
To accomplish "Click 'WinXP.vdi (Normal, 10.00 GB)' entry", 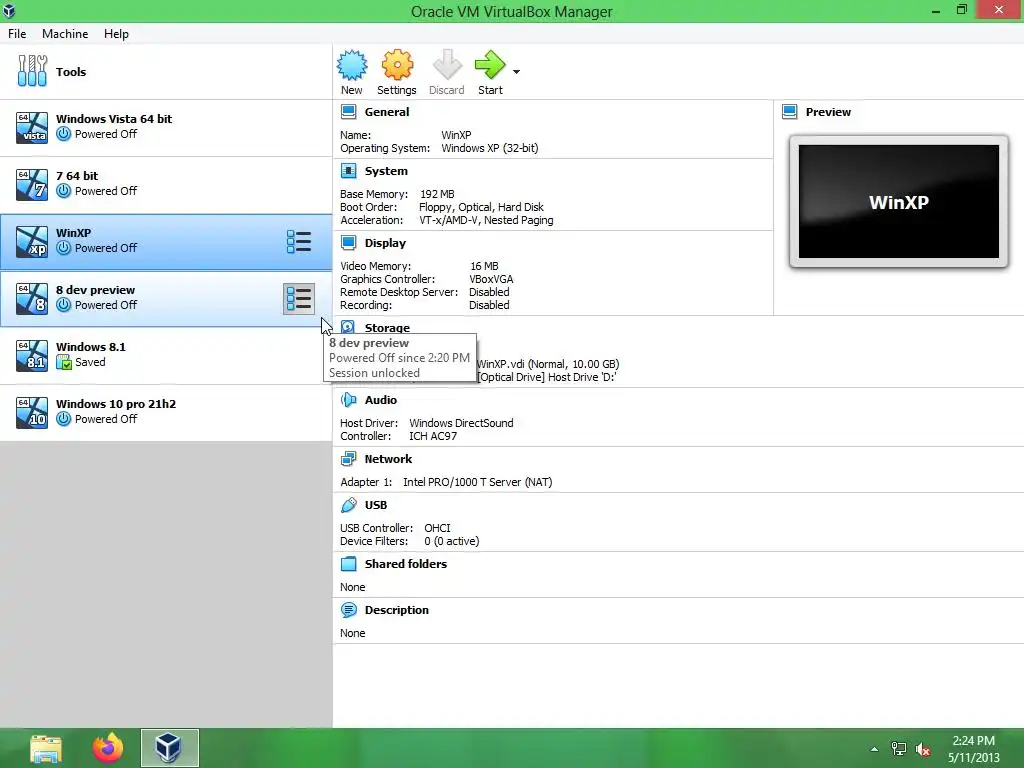I will click(x=548, y=364).
